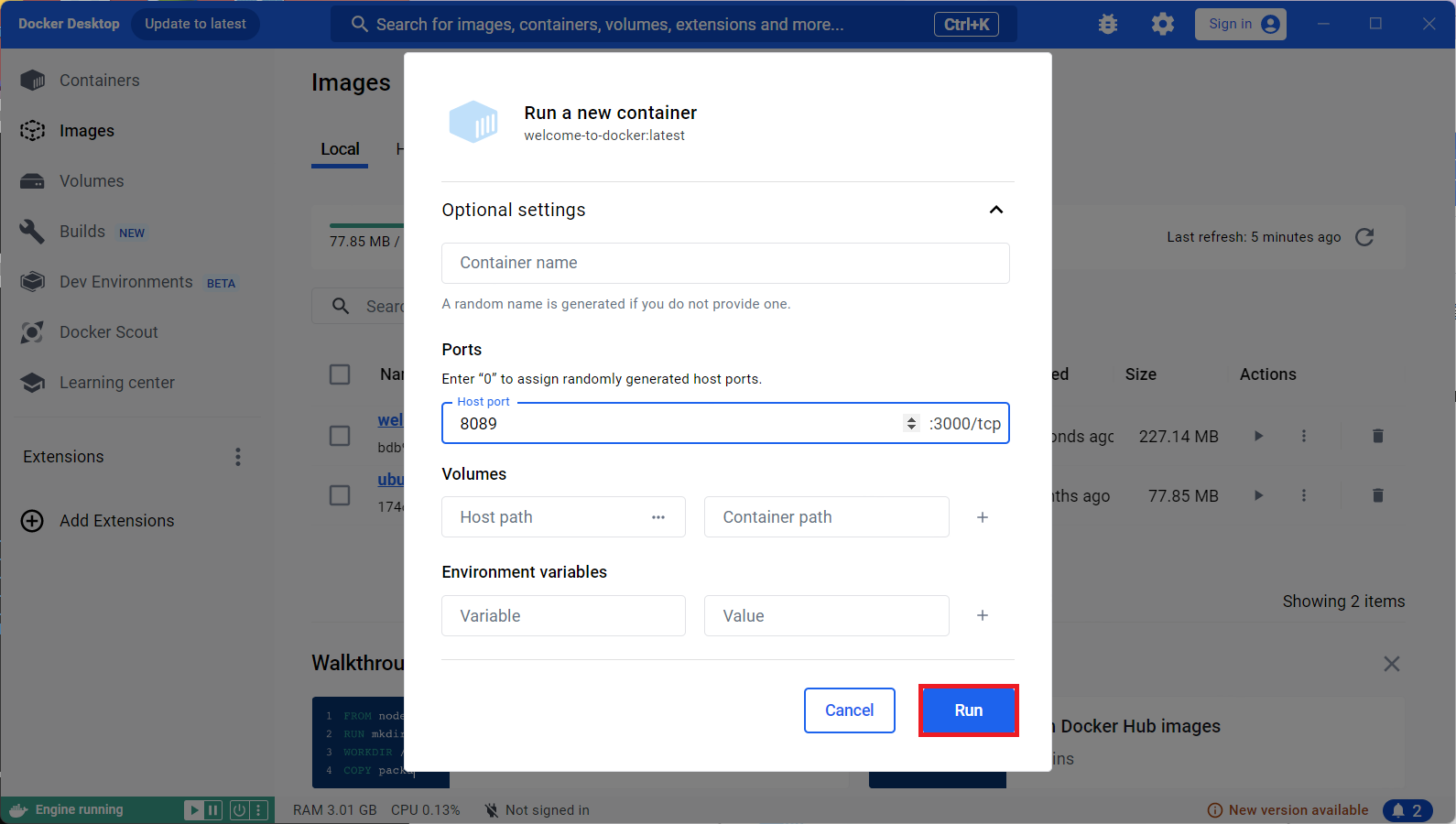Click the Container name field
This screenshot has height=824, width=1456.
[725, 263]
